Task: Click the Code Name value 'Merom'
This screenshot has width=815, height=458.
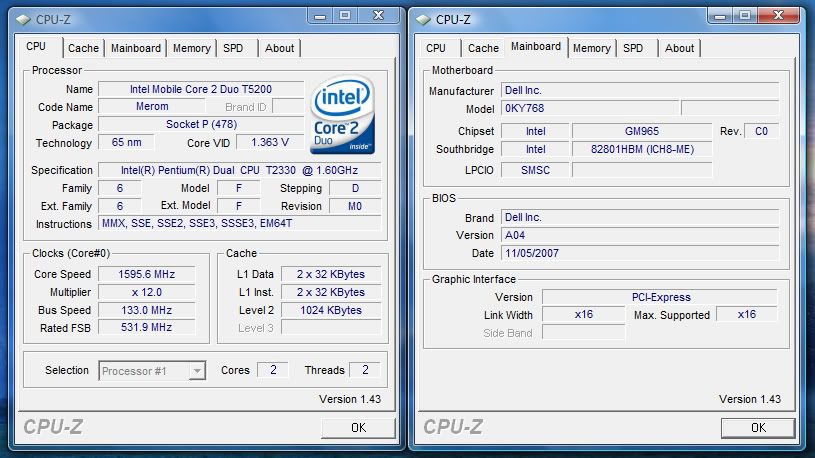Action: click(152, 107)
